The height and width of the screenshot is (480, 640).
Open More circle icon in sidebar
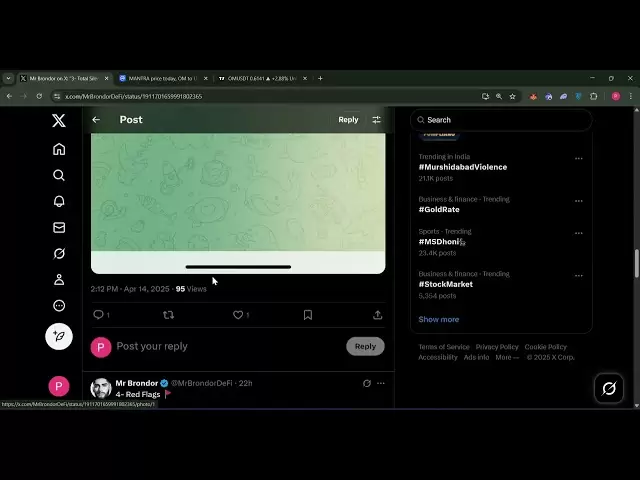point(59,306)
